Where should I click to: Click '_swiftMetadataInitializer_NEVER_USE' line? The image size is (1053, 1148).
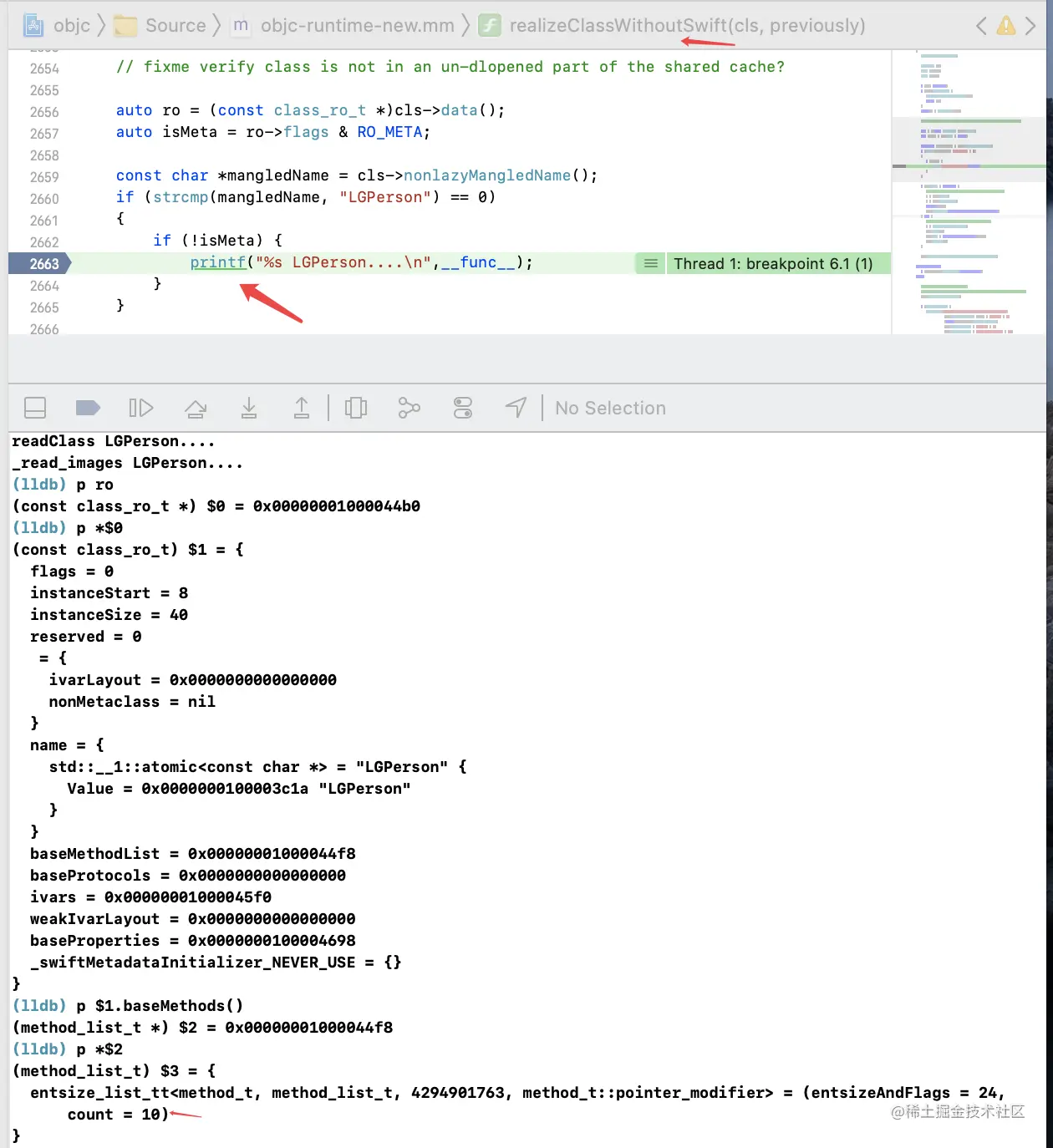coord(216,963)
